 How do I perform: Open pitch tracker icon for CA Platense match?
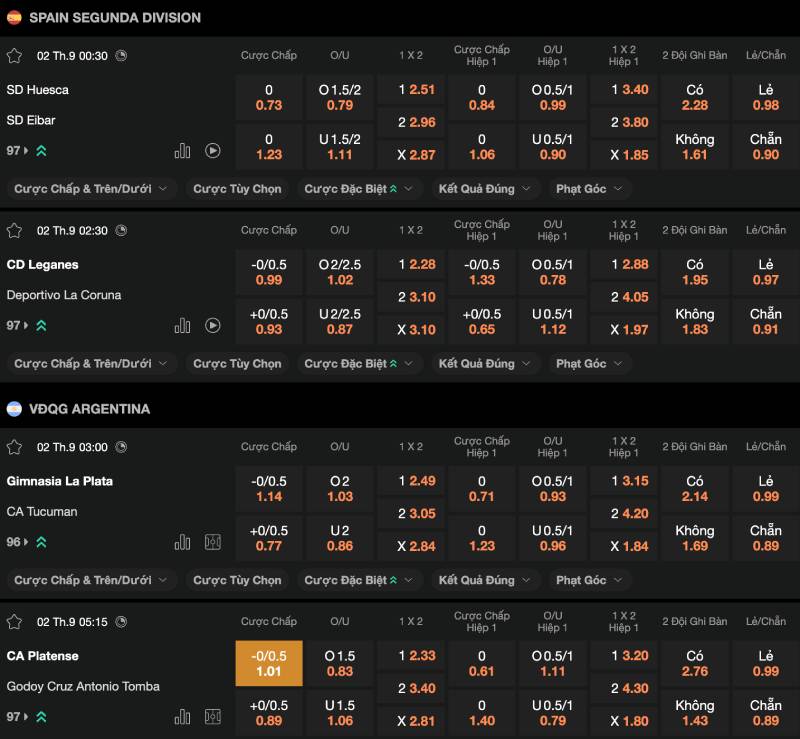point(213,717)
